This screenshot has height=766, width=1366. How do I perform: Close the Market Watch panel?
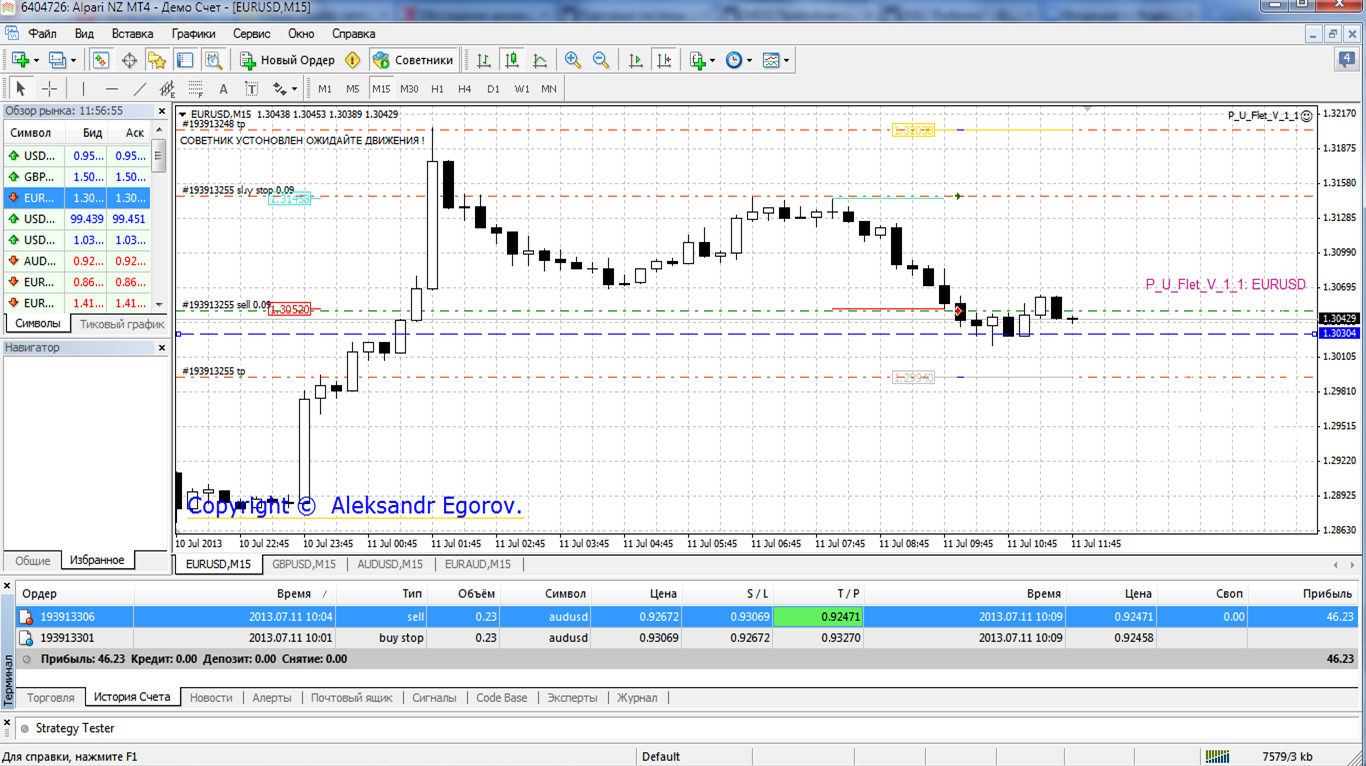click(x=162, y=111)
